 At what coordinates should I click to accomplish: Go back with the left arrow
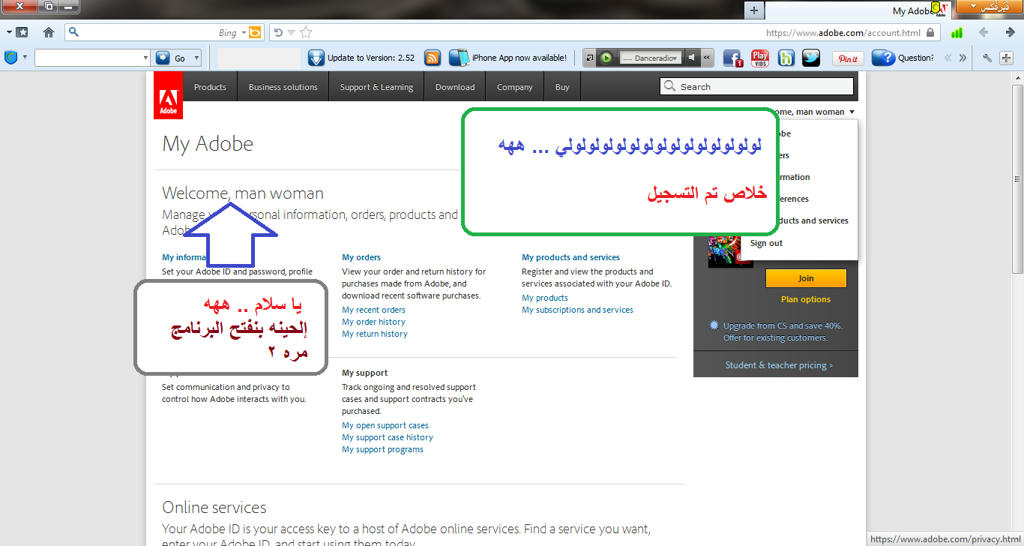click(984, 32)
